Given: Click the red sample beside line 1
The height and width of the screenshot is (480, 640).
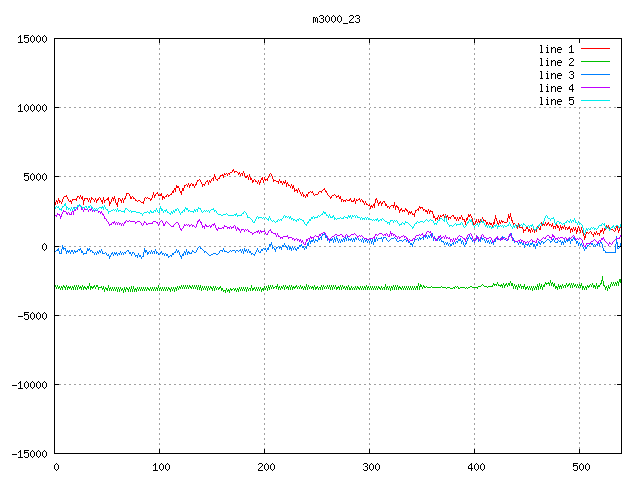Looking at the screenshot, I should [595, 49].
